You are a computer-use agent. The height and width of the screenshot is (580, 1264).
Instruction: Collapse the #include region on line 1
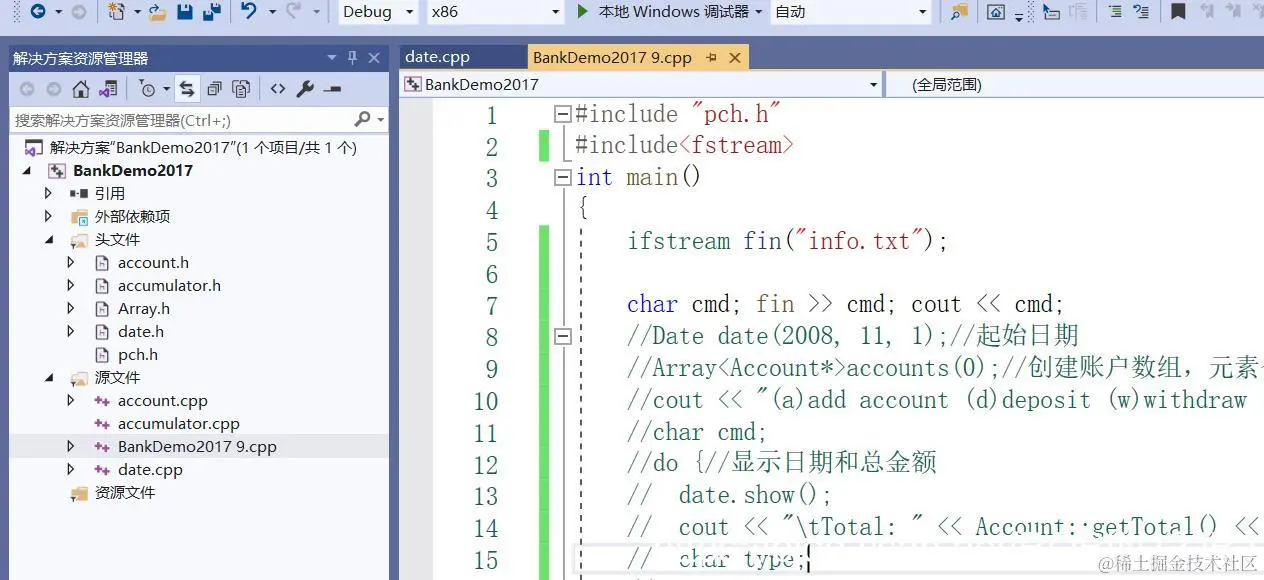(x=562, y=114)
